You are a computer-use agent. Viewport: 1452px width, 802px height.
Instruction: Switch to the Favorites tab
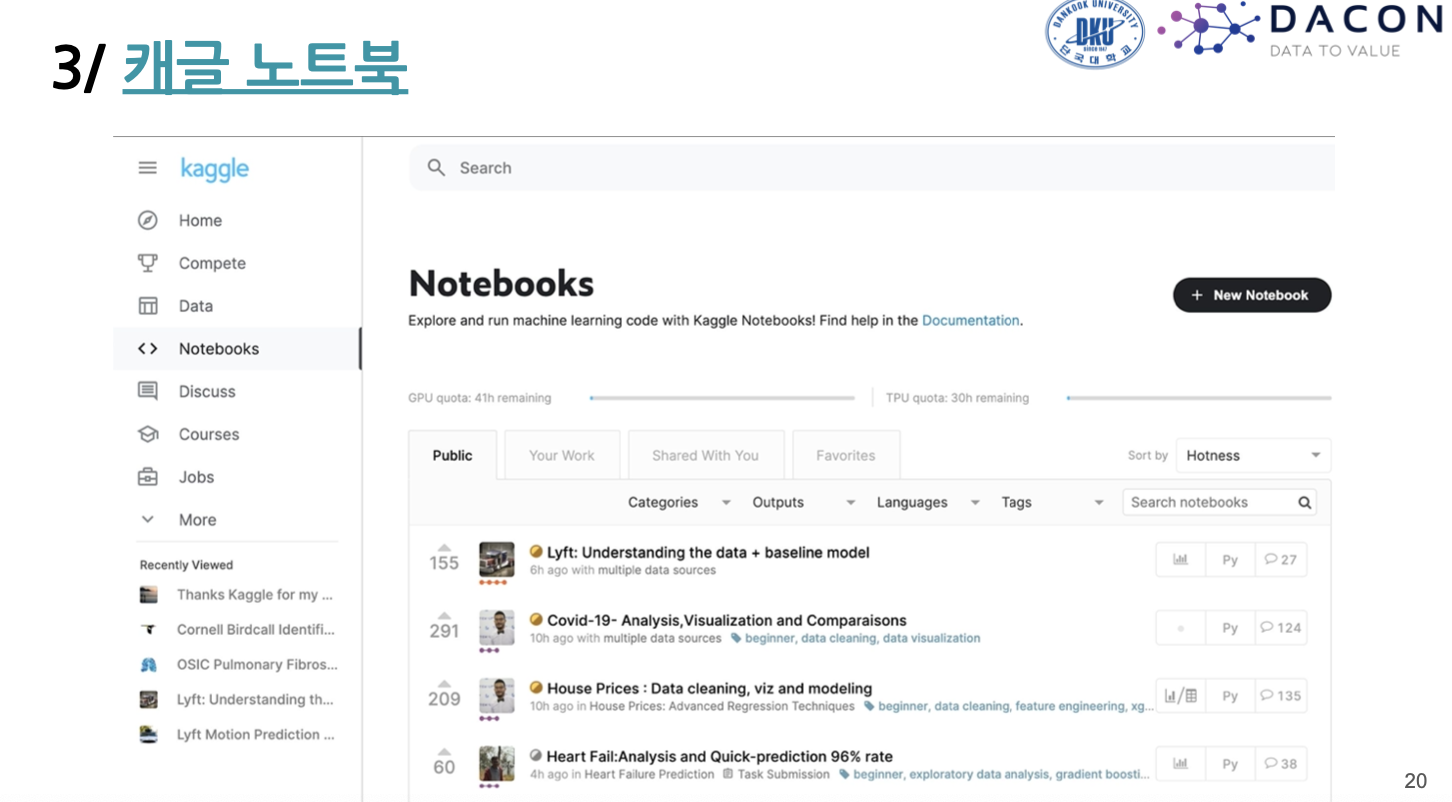(846, 455)
